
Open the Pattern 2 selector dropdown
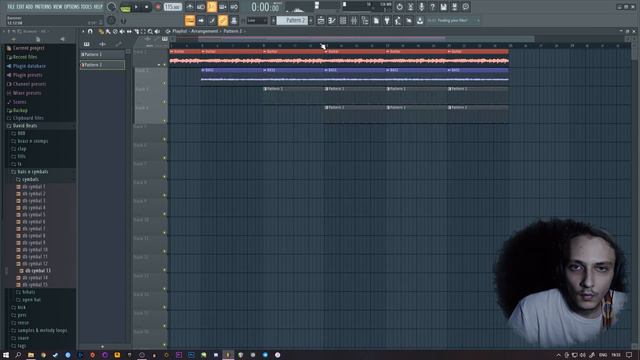tap(292, 20)
